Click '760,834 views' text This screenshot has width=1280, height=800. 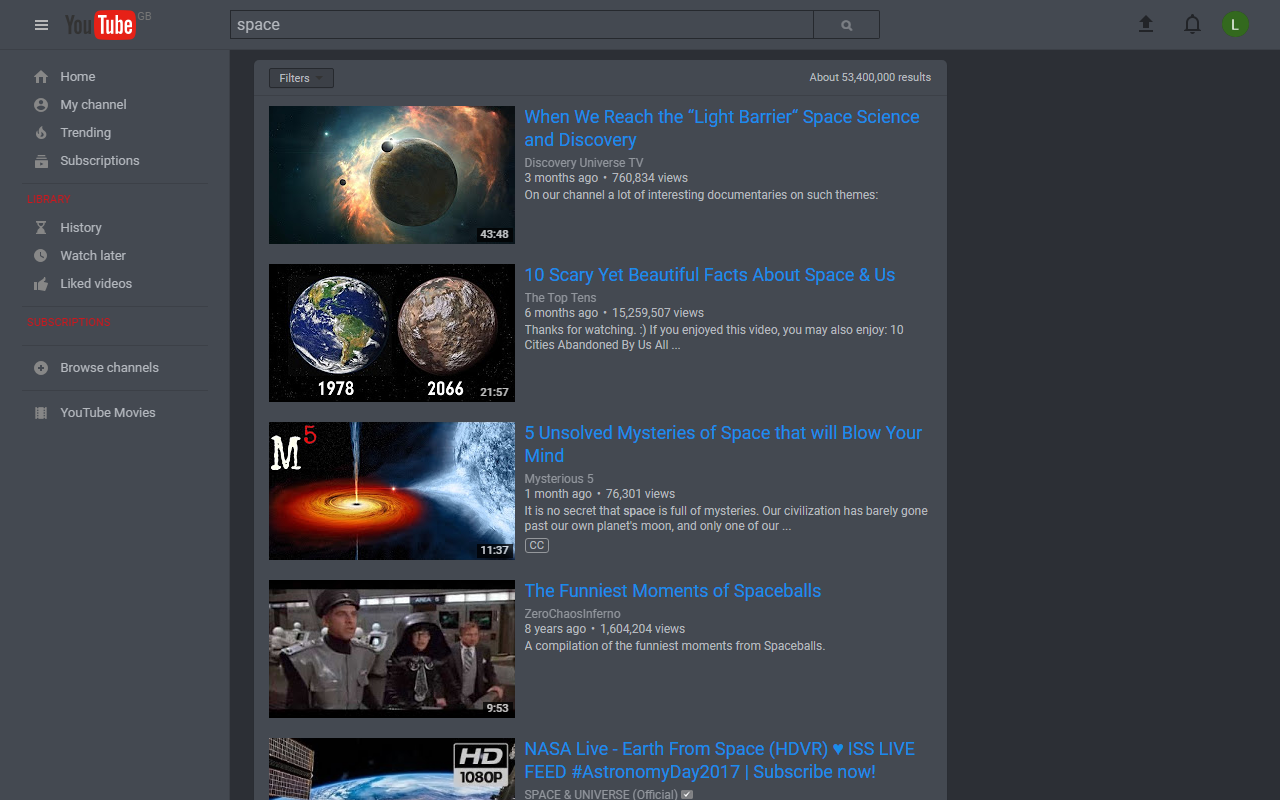click(x=650, y=178)
